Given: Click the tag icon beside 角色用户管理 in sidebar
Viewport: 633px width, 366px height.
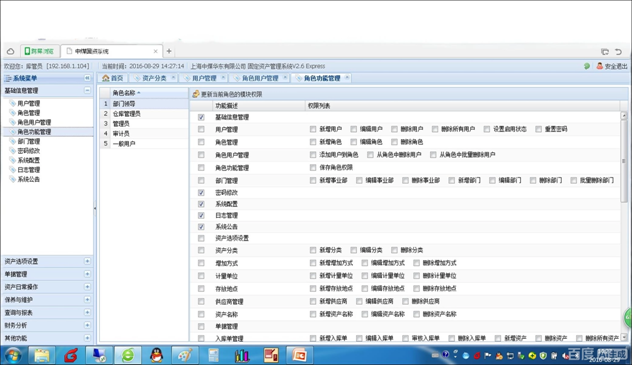Looking at the screenshot, I should pyautogui.click(x=13, y=122).
